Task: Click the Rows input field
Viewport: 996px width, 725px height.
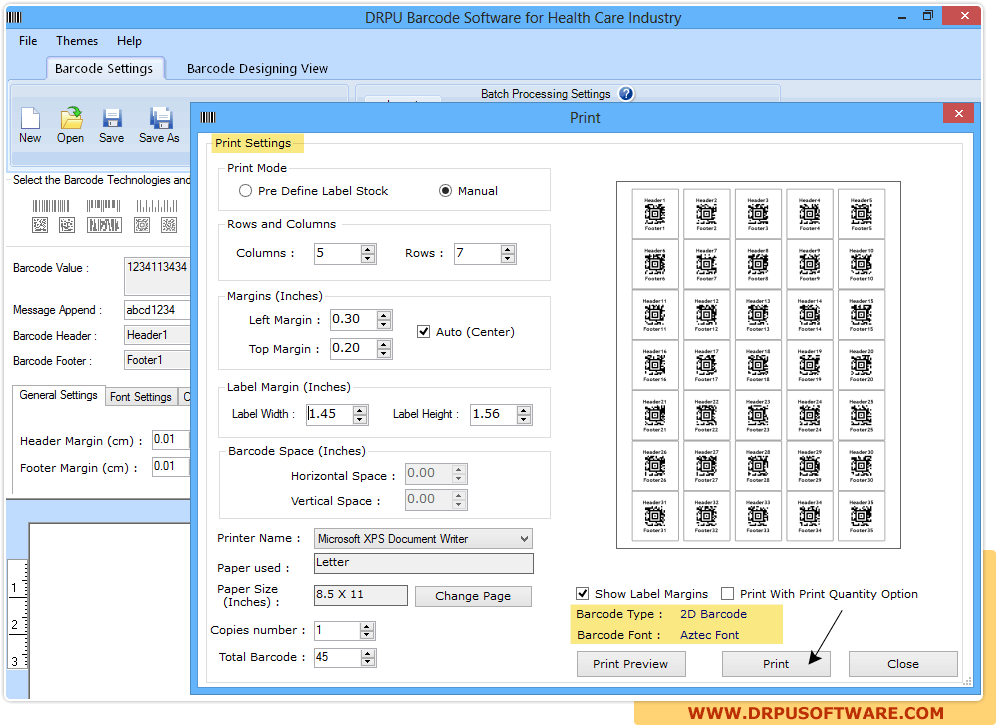Action: click(478, 254)
